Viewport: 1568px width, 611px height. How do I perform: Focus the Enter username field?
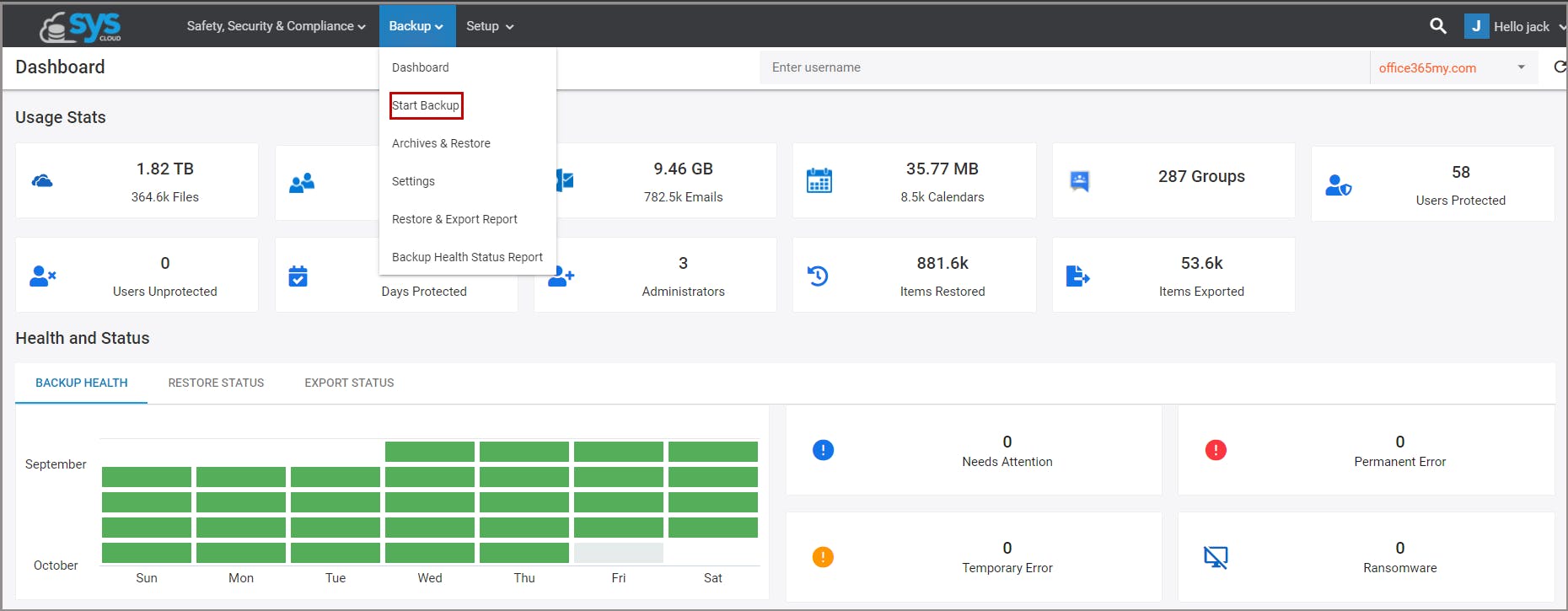pyautogui.click(x=1065, y=67)
